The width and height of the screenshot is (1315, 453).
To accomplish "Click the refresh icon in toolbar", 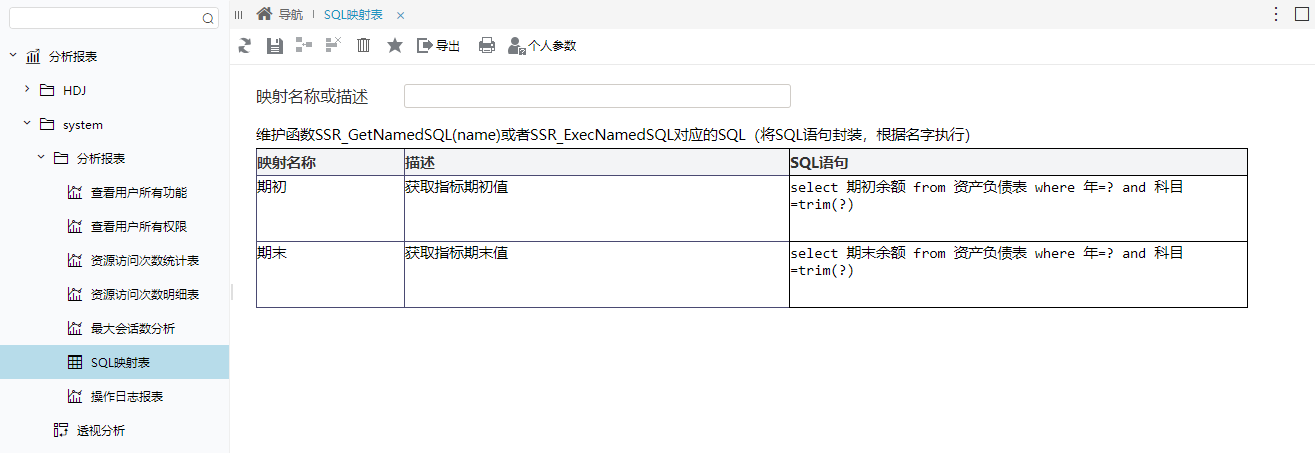I will pos(245,45).
